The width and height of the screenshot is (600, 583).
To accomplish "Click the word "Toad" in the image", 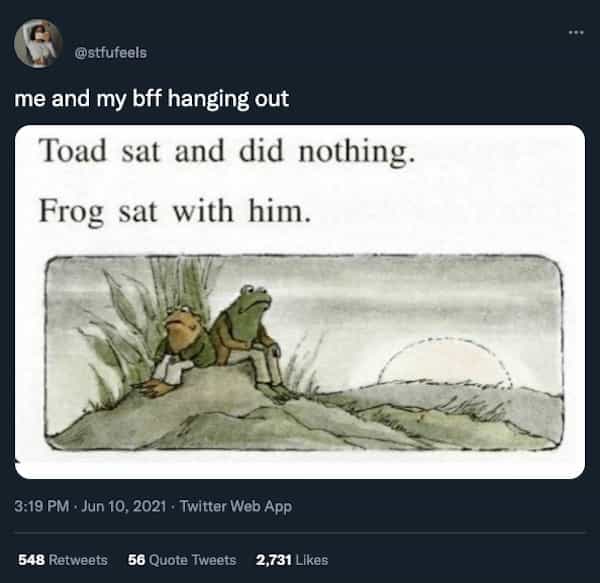I will pyautogui.click(x=74, y=153).
